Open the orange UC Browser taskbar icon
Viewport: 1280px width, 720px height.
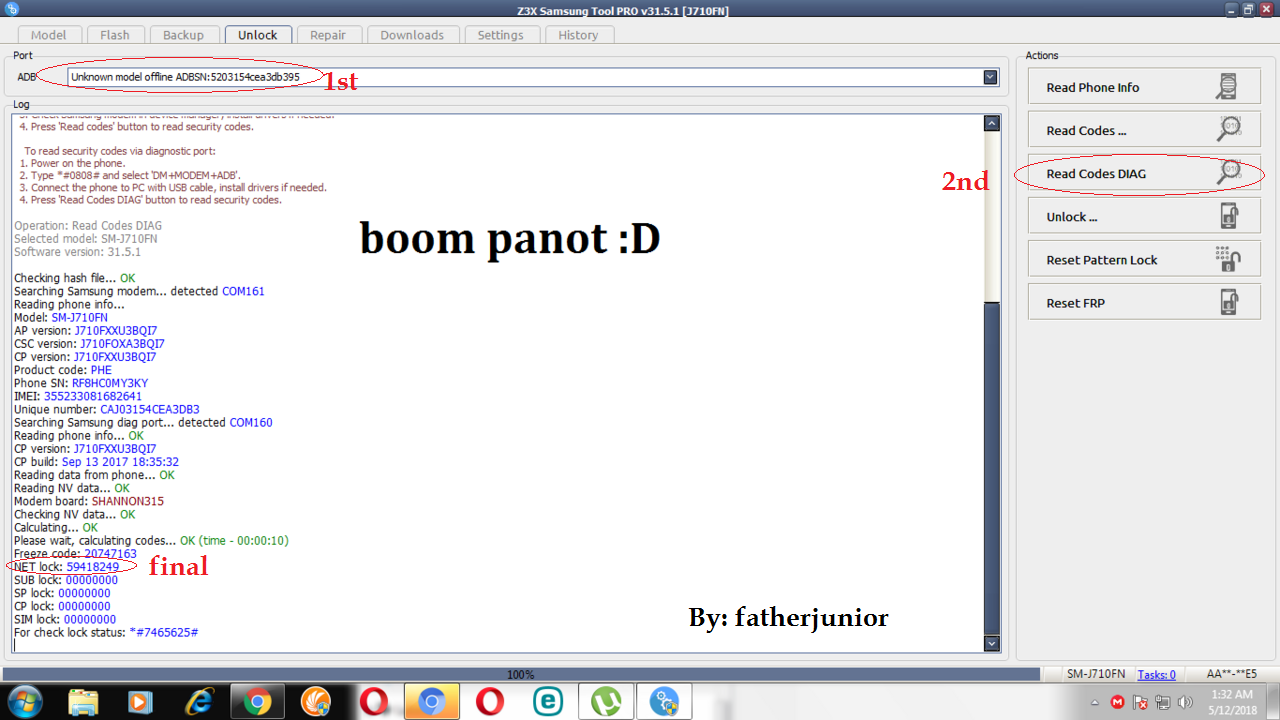315,702
